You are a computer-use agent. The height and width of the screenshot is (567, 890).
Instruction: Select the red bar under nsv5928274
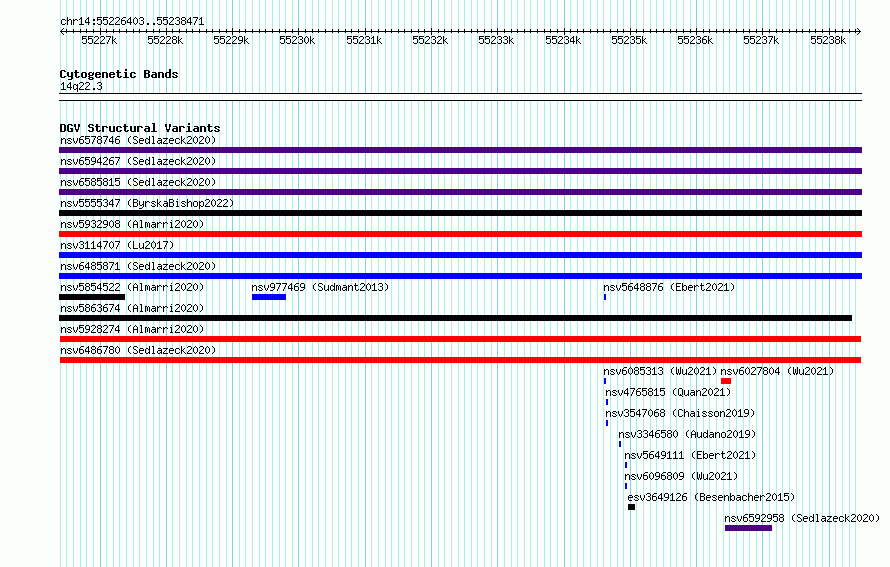460,339
